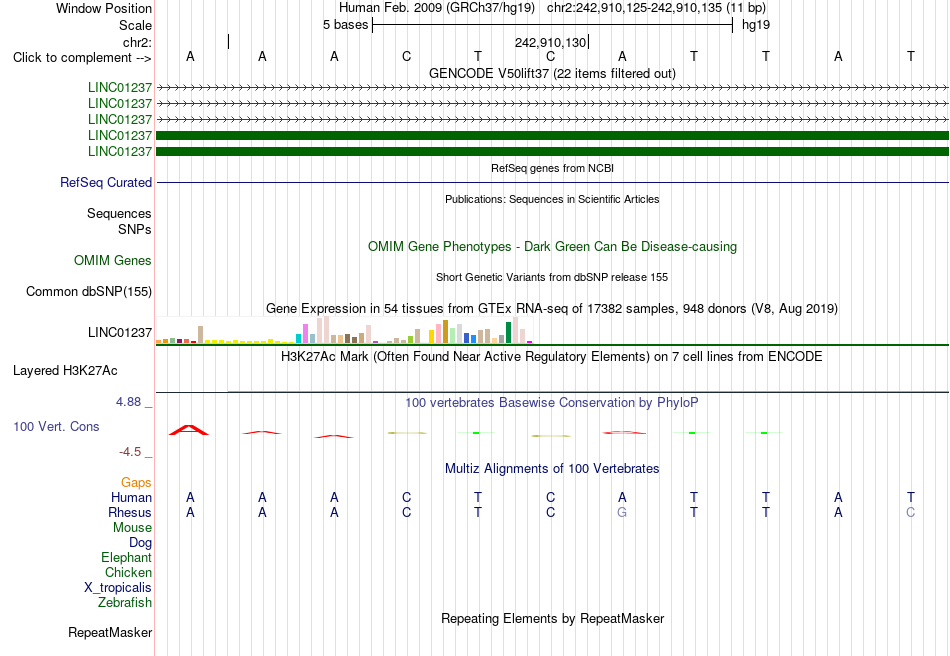Click the Common dbSNP(155) track label
The height and width of the screenshot is (656, 950).
click(x=89, y=291)
